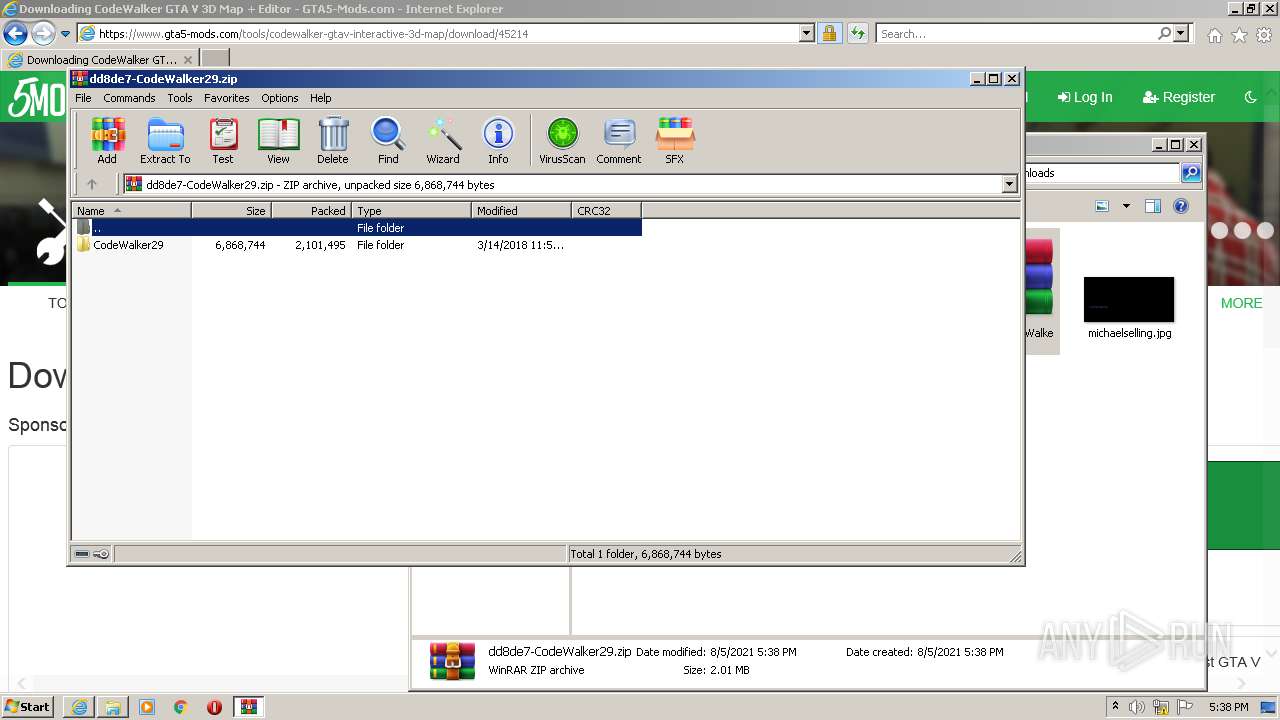Select the CodeWalker29 folder row

[x=357, y=245]
